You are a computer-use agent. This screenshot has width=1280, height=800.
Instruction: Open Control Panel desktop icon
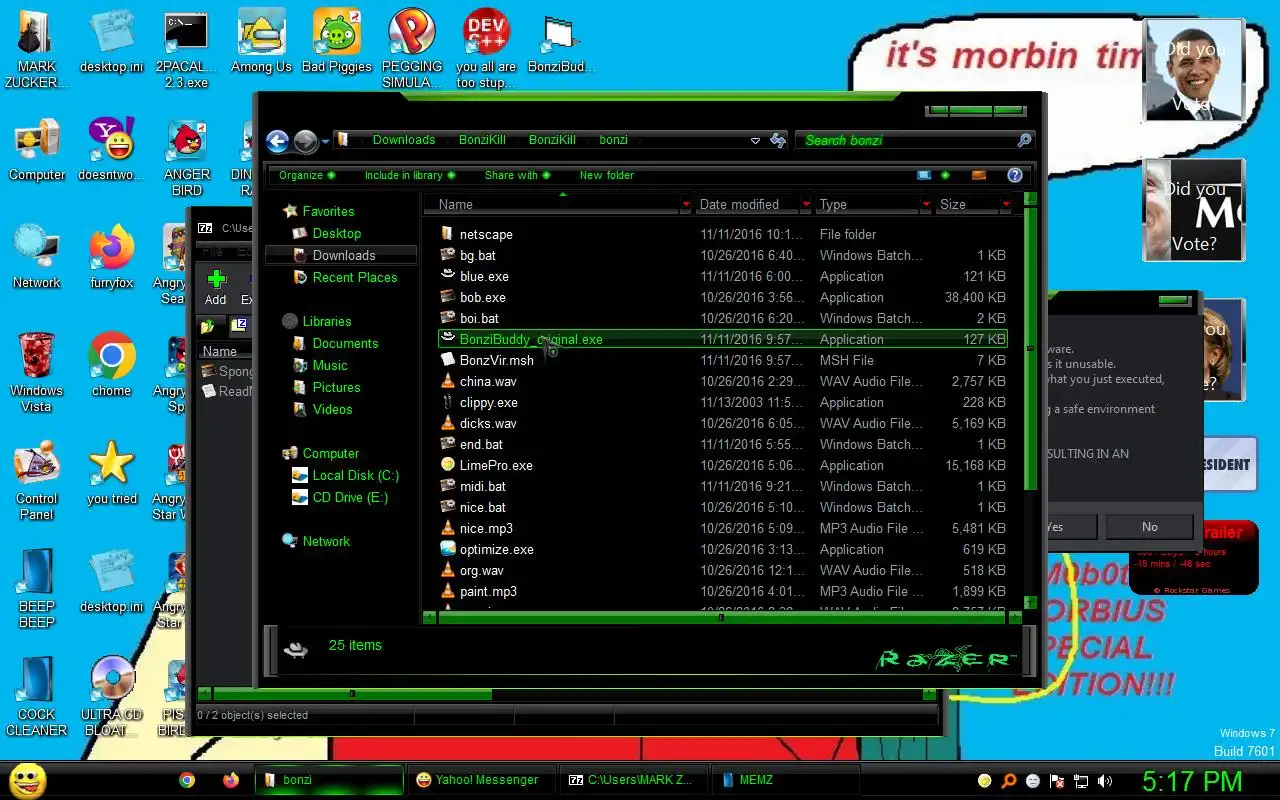coord(37,482)
